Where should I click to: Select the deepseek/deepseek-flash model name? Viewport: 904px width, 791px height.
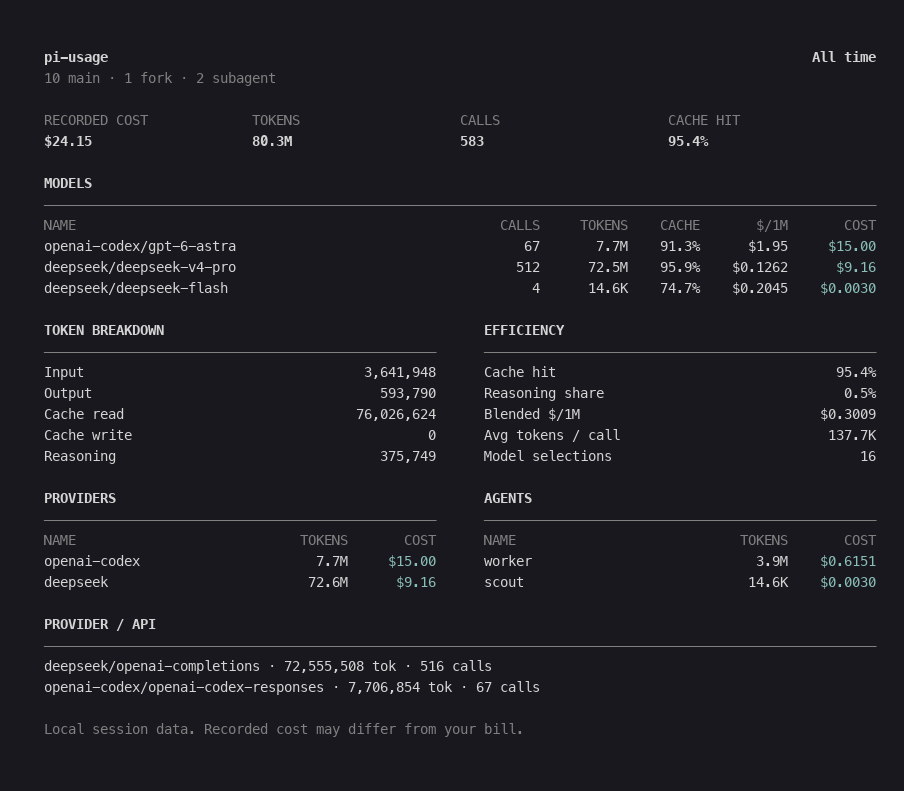(x=136, y=288)
